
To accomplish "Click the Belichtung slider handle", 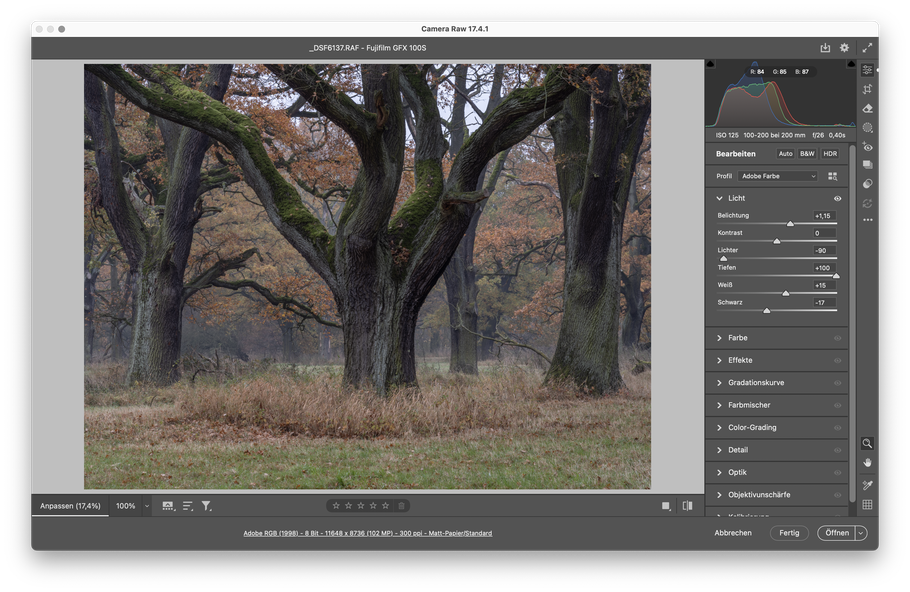I will tap(790, 223).
